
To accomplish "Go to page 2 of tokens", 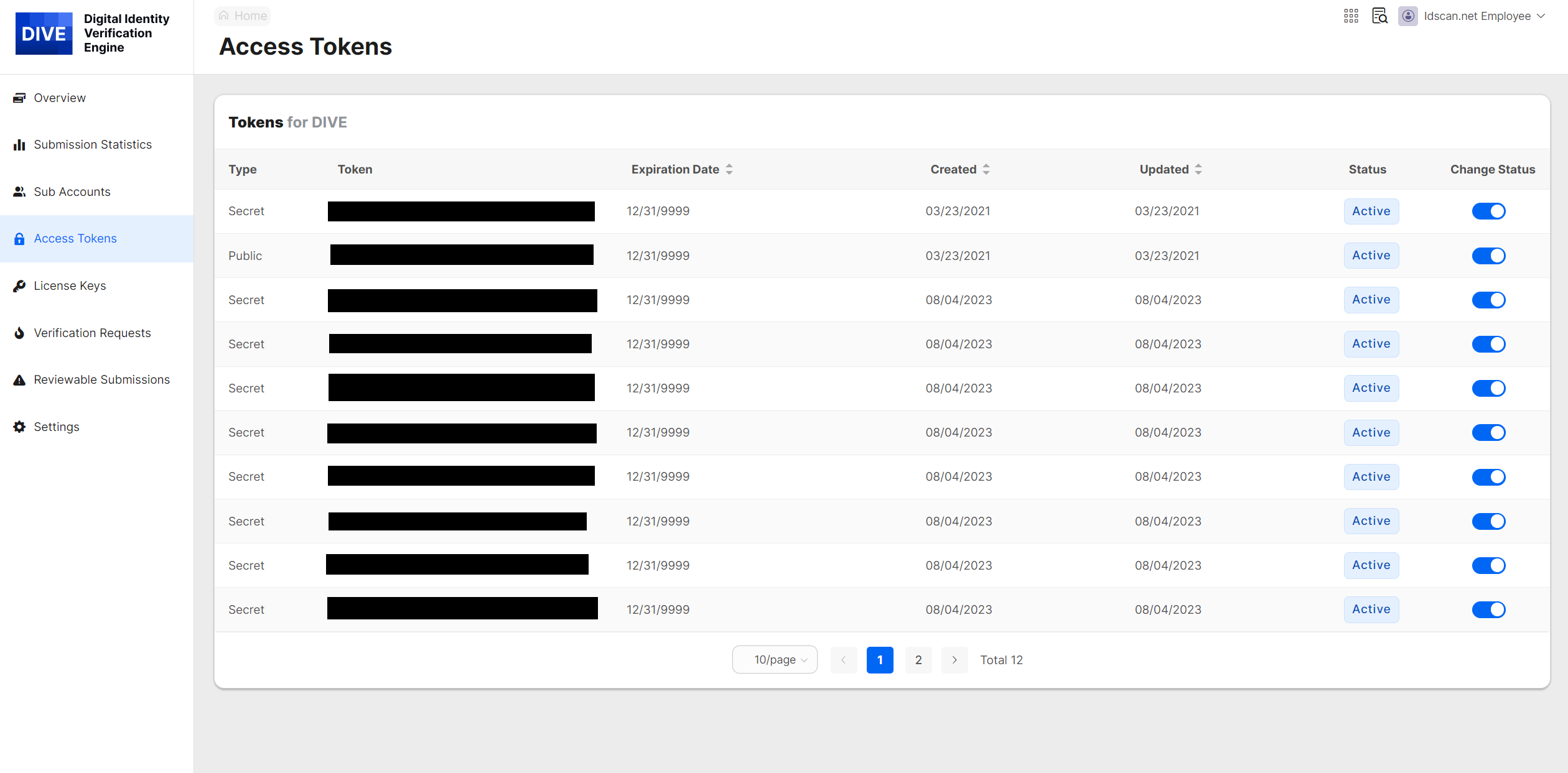I will click(x=918, y=660).
